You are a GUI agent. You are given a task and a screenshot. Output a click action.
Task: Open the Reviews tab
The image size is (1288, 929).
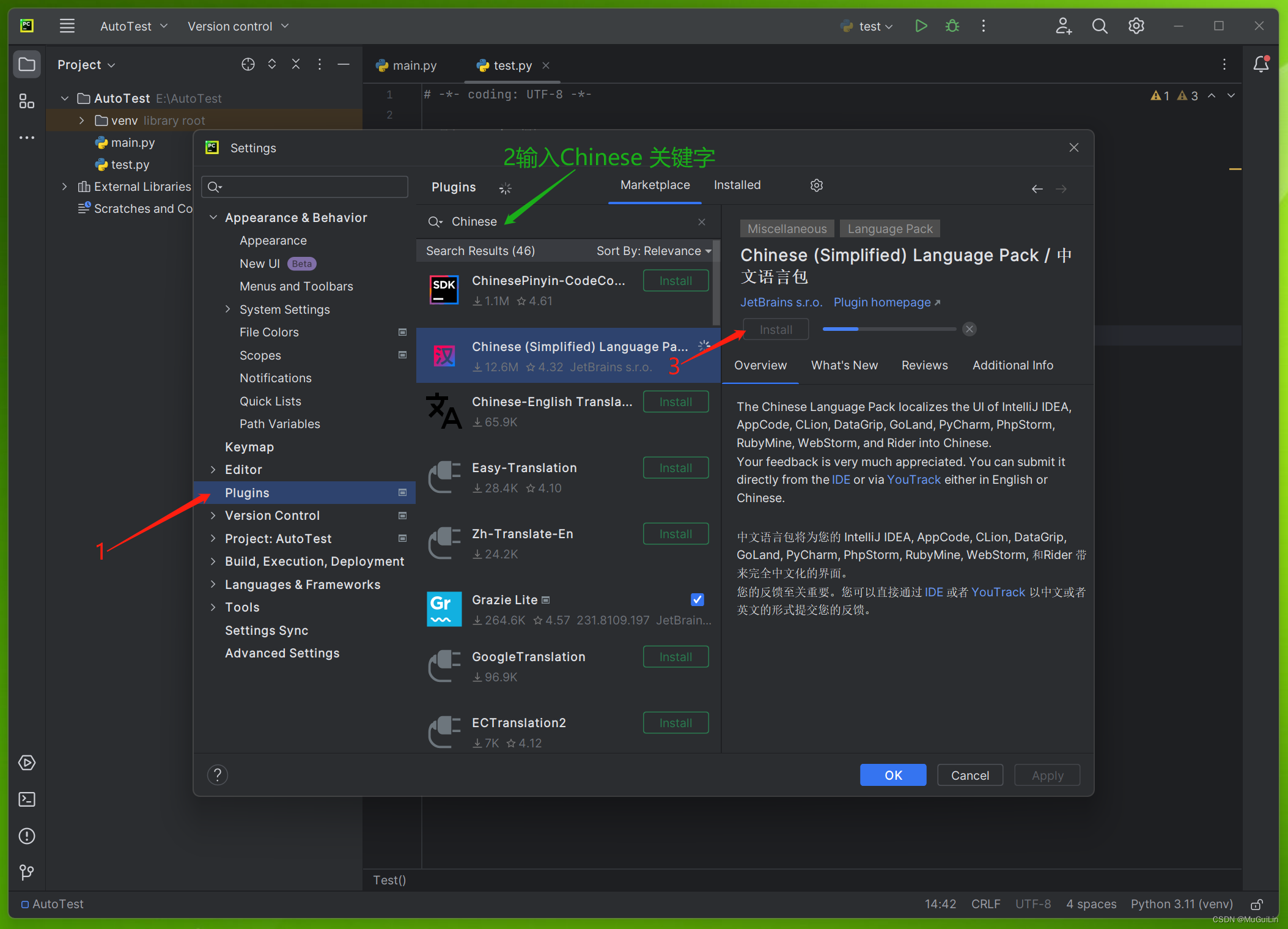click(x=924, y=365)
